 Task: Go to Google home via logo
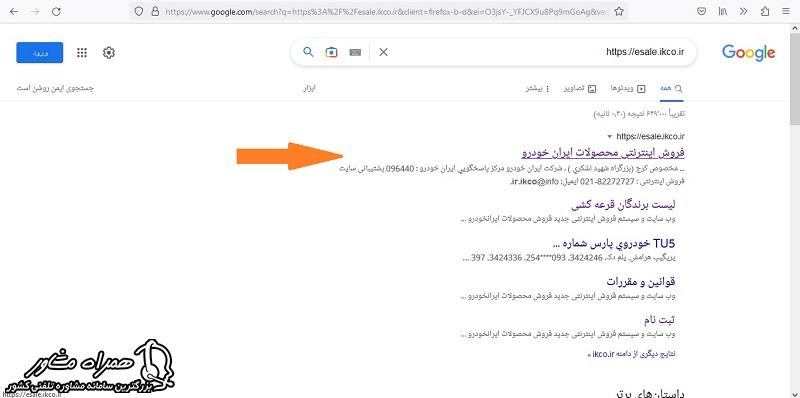pos(748,53)
